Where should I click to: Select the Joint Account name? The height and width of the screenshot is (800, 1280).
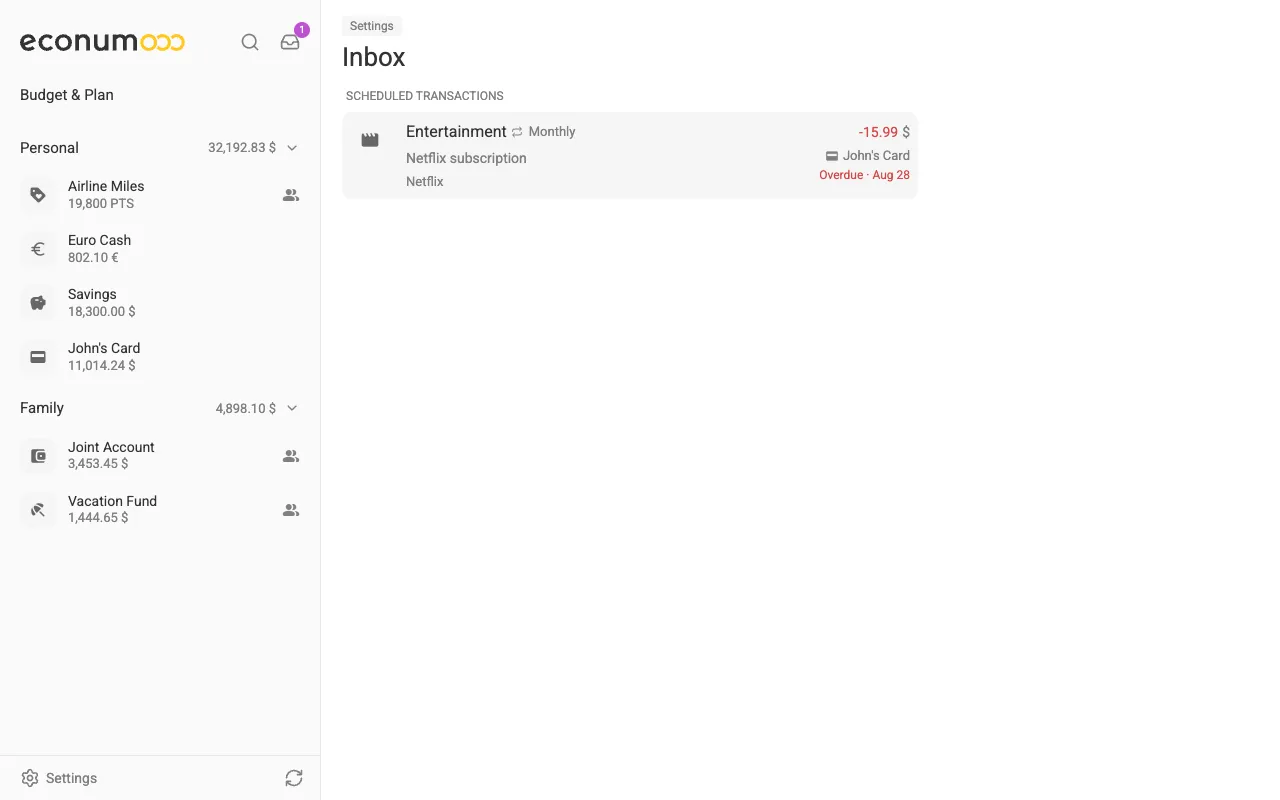111,447
